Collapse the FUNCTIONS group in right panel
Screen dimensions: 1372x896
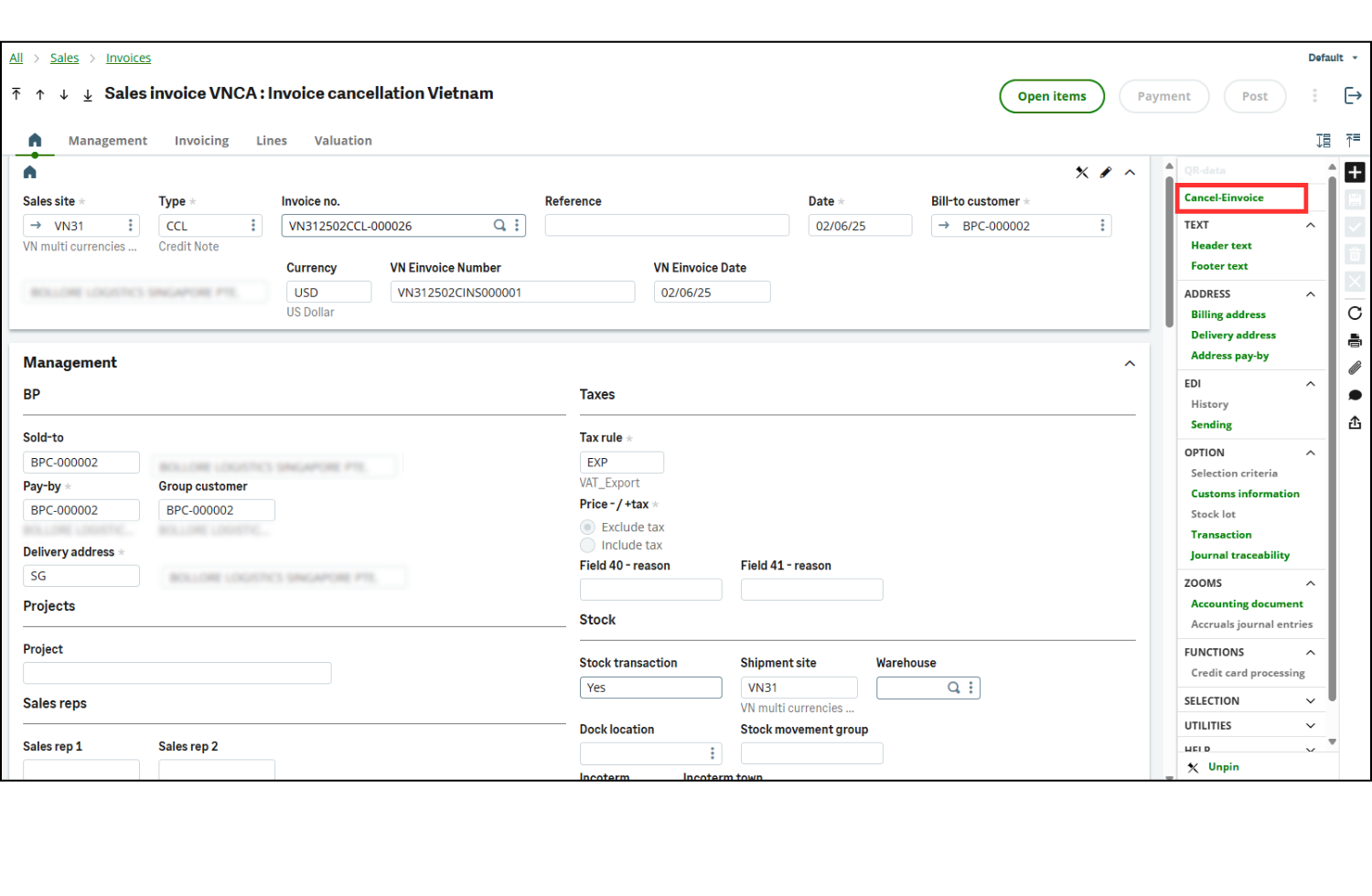point(1310,653)
